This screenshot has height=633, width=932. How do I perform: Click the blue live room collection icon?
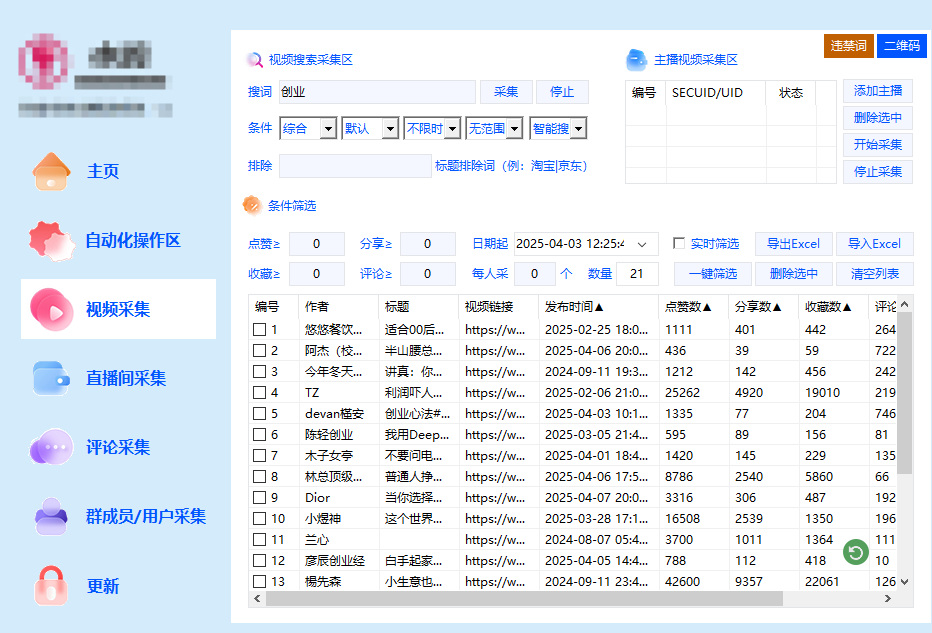click(x=51, y=378)
